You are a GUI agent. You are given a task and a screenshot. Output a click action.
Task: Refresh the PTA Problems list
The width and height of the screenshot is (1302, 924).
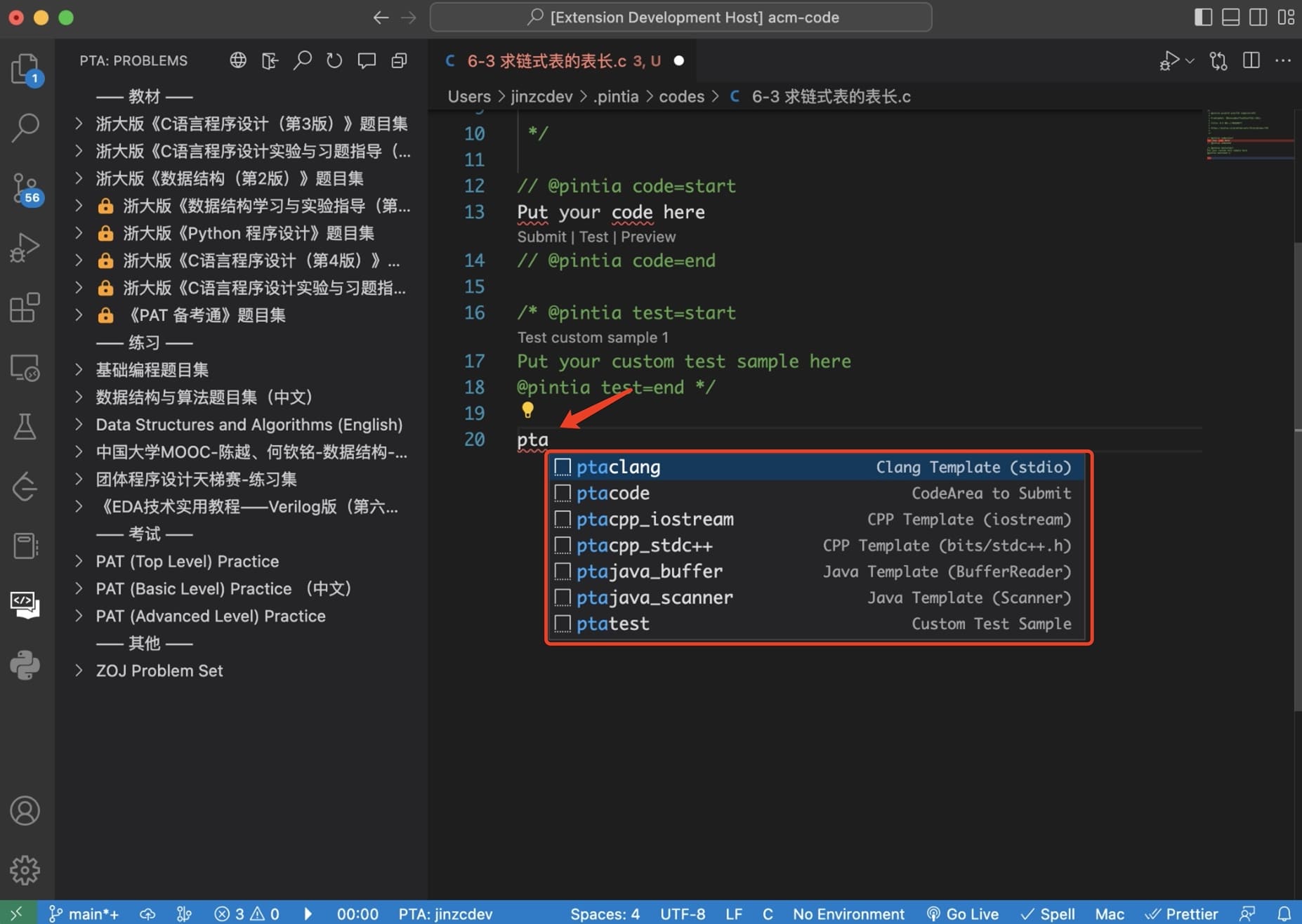(334, 60)
